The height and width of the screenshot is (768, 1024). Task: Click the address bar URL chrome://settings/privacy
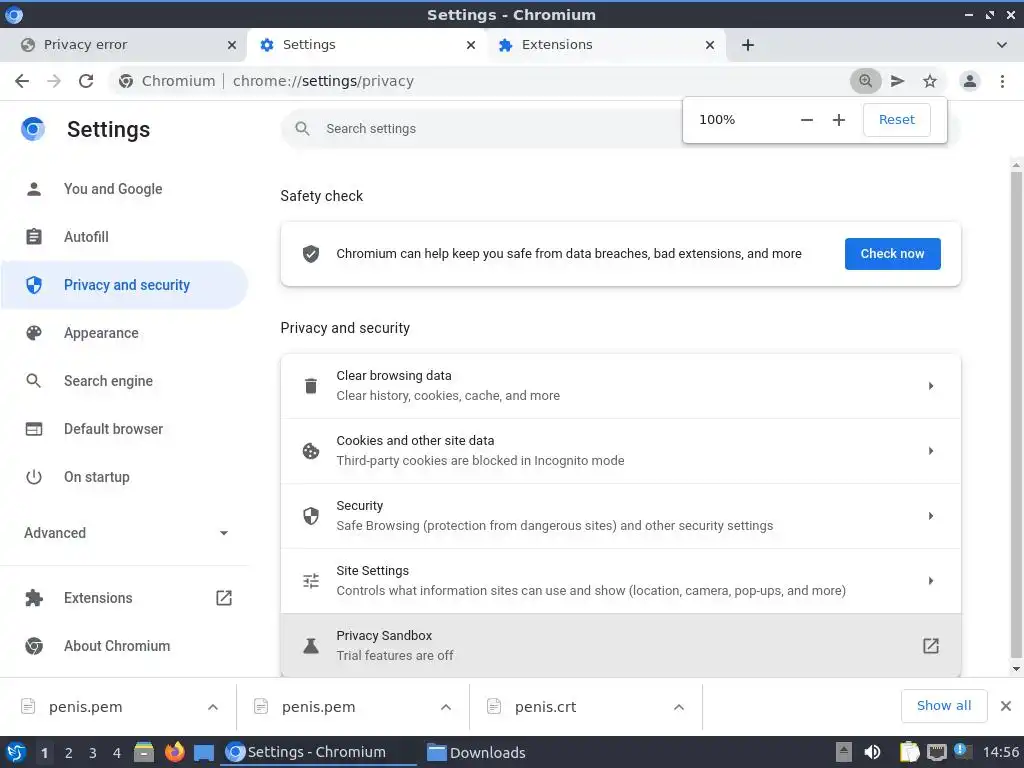pos(323,81)
